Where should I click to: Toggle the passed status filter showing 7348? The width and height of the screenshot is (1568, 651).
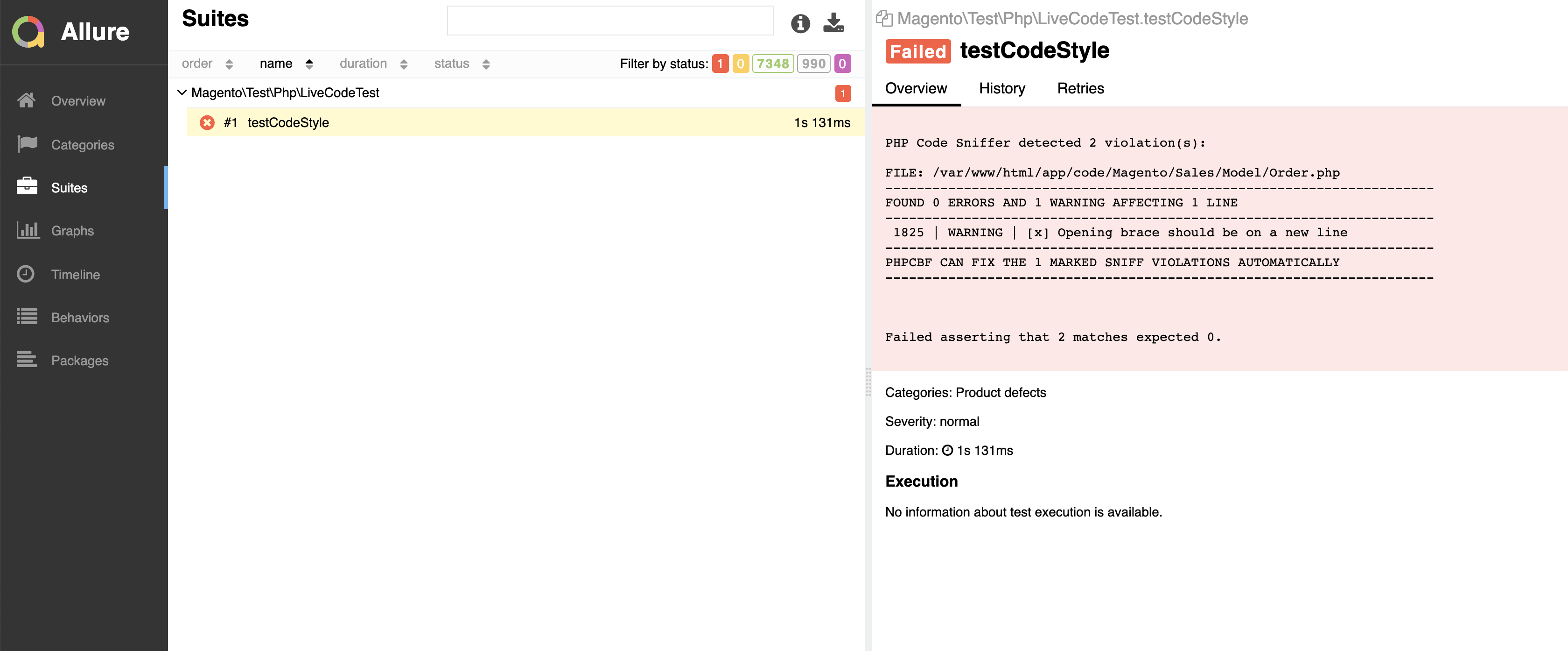point(772,64)
